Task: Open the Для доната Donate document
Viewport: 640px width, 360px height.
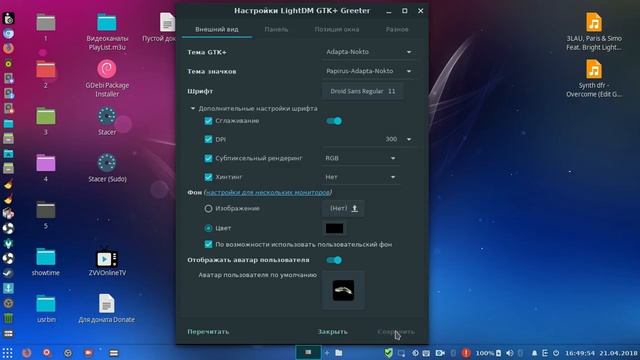Action: [x=107, y=304]
